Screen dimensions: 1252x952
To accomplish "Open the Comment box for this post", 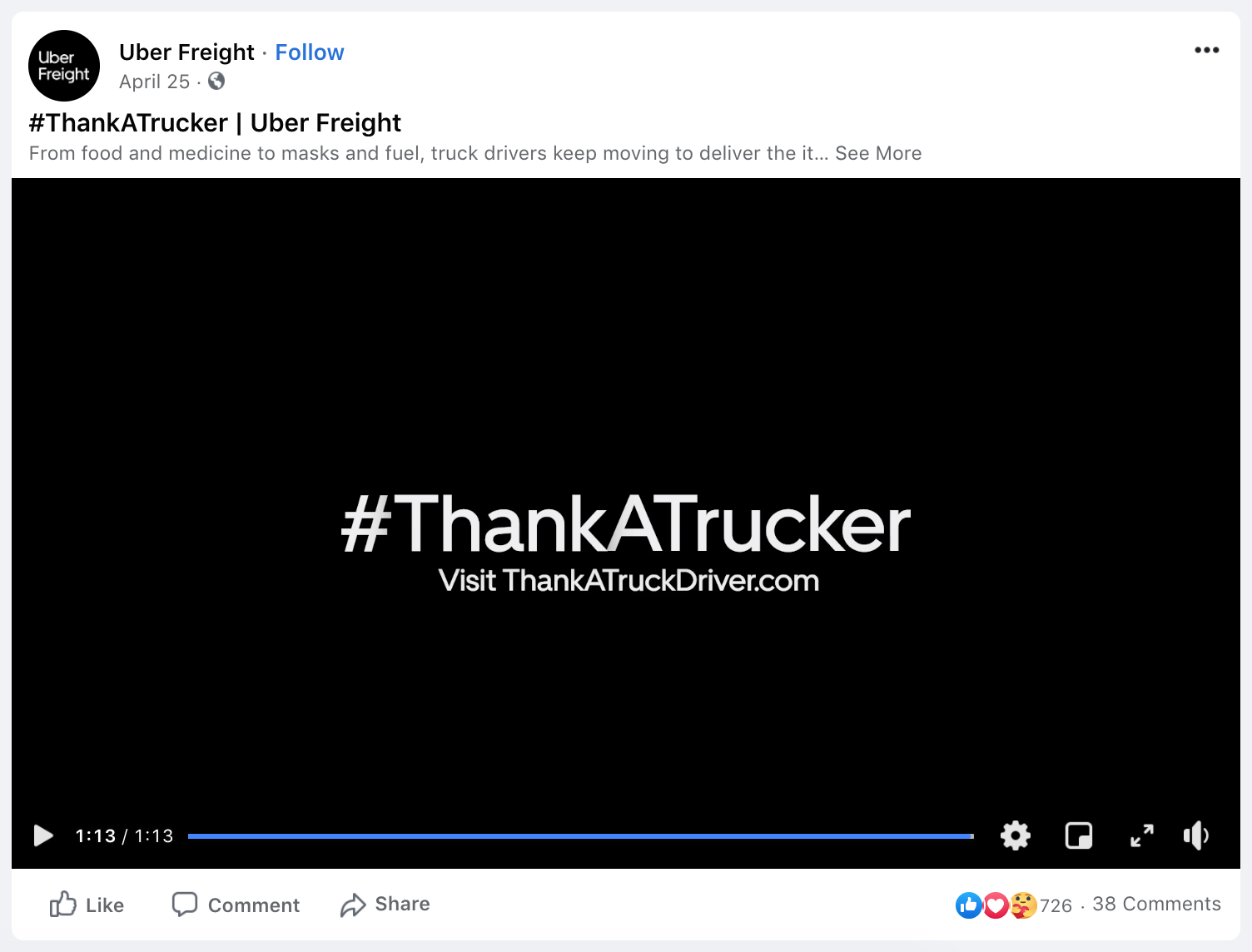I will (236, 905).
